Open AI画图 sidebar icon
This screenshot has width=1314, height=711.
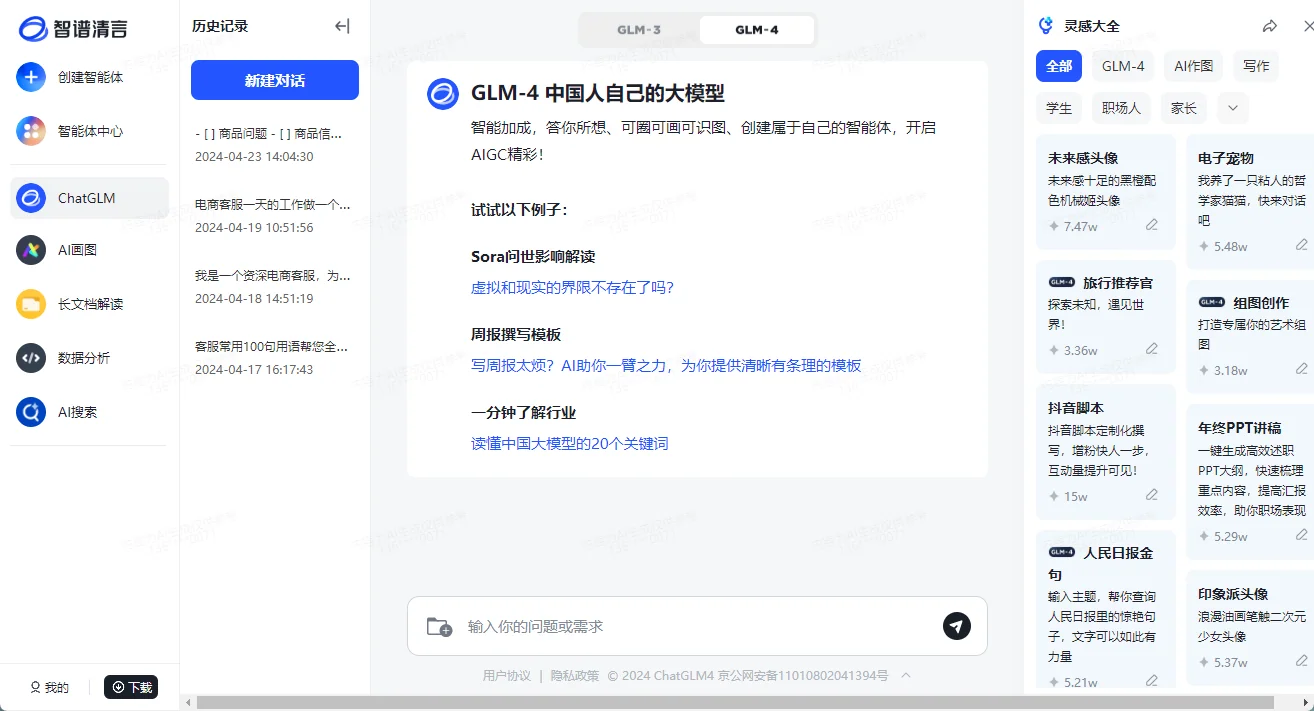tap(31, 250)
